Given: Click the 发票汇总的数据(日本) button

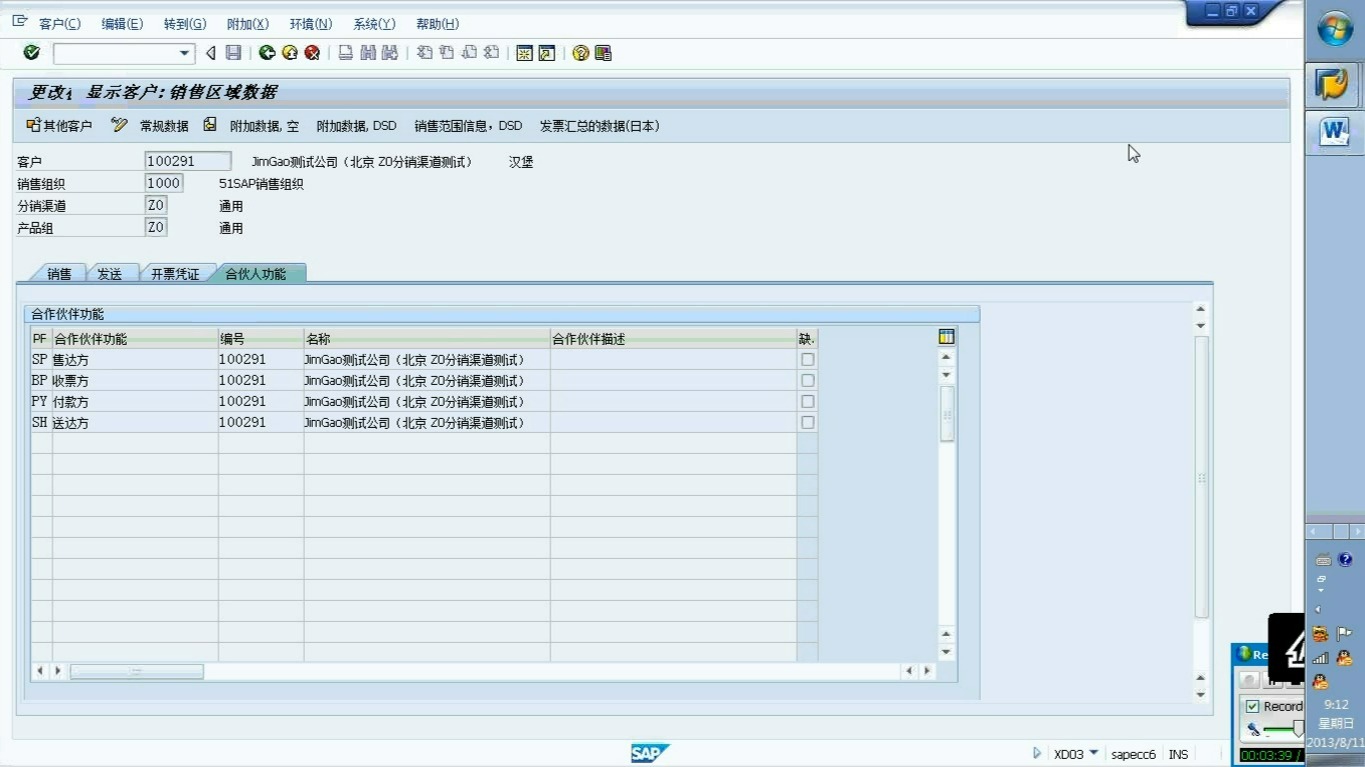Looking at the screenshot, I should tap(599, 126).
